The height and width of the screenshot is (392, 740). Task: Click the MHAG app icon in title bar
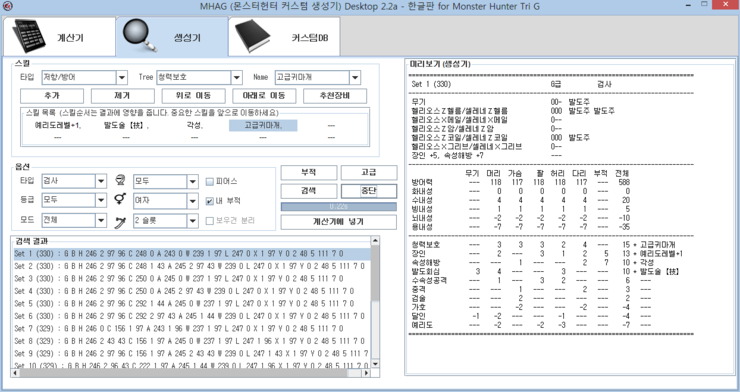point(8,6)
